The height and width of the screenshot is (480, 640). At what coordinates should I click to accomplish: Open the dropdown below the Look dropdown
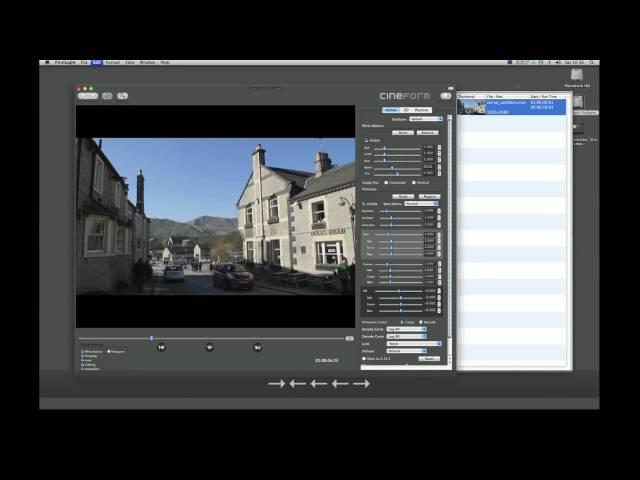[x=407, y=351]
